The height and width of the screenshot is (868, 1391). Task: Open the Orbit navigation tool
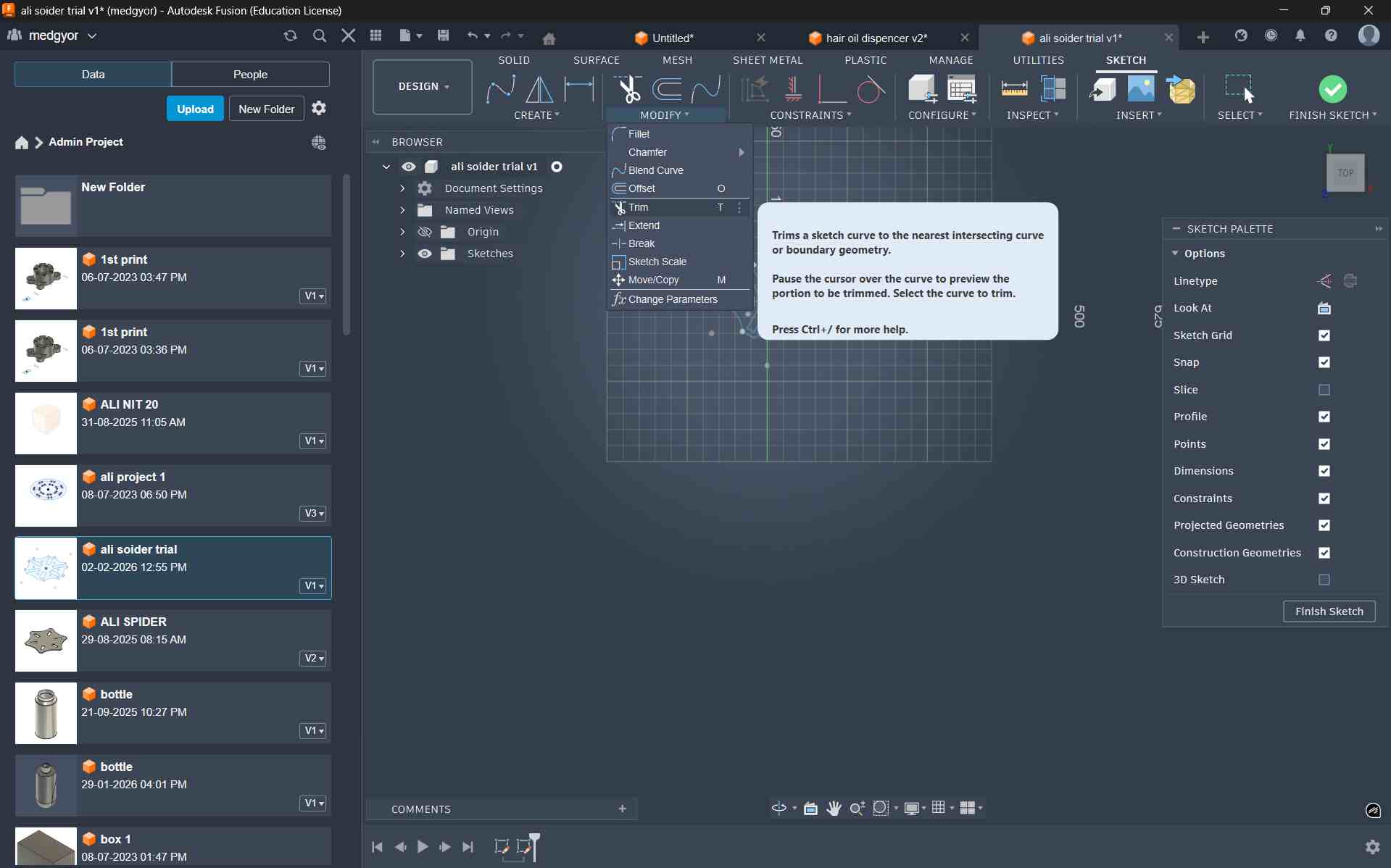[779, 808]
